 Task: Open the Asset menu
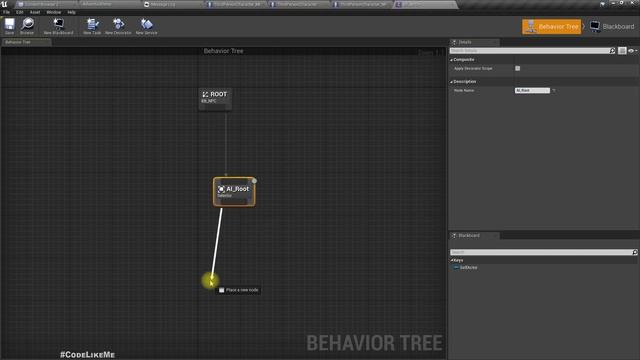(35, 12)
